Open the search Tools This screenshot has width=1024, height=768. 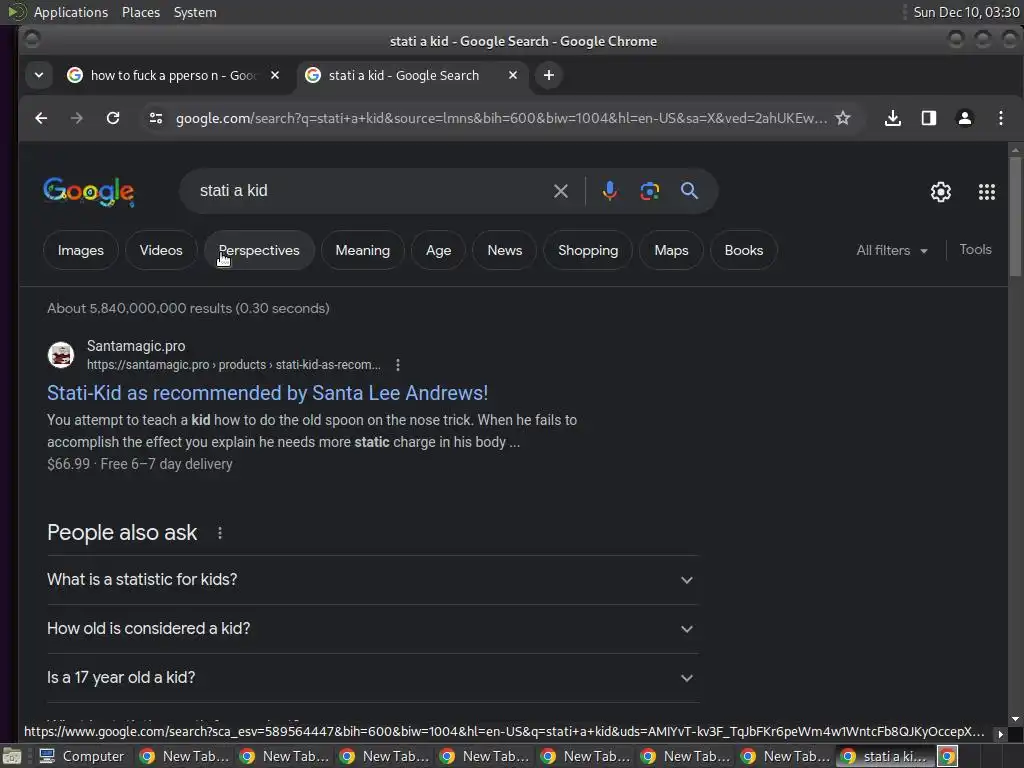975,249
